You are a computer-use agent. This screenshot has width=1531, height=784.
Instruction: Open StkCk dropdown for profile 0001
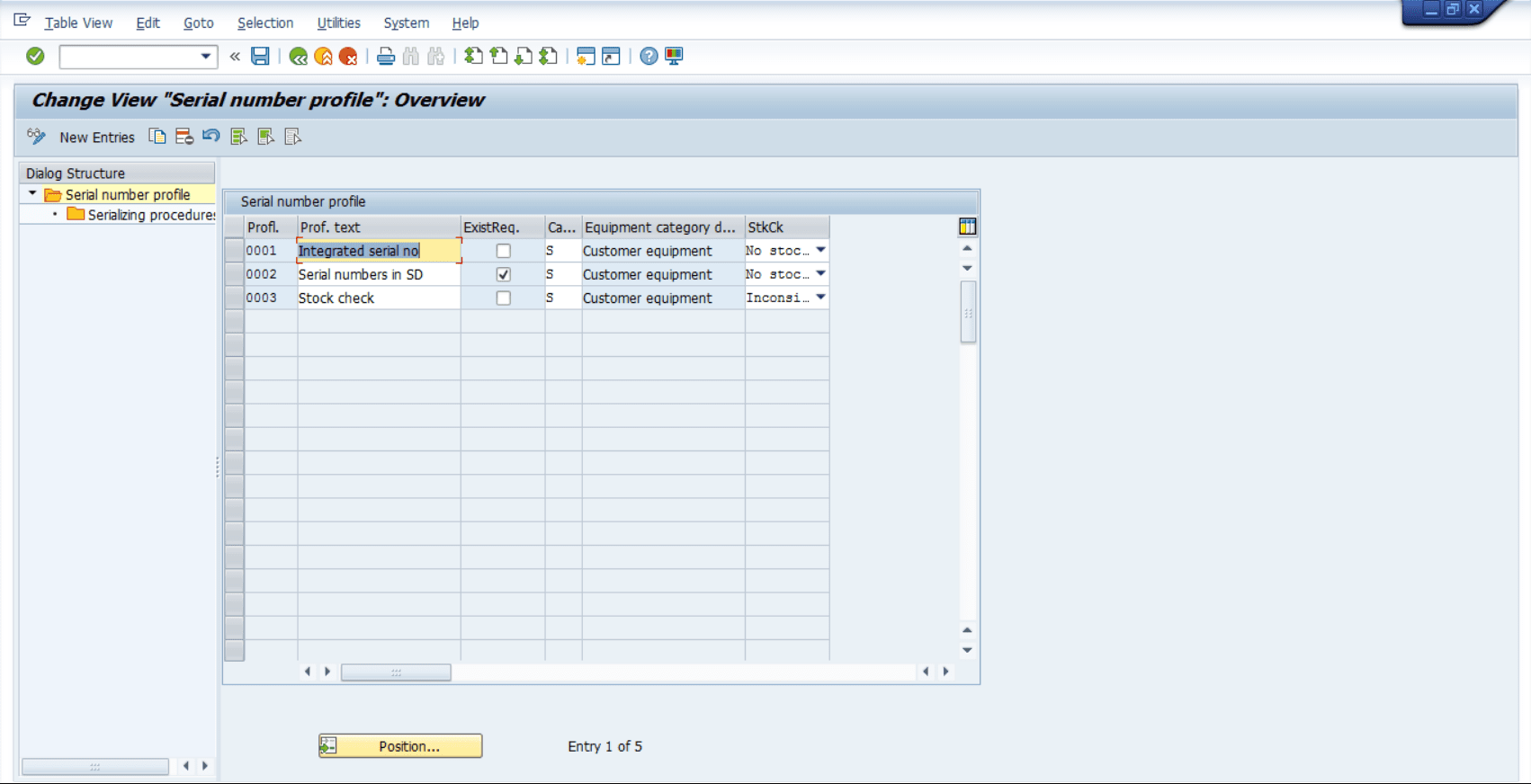tap(820, 250)
